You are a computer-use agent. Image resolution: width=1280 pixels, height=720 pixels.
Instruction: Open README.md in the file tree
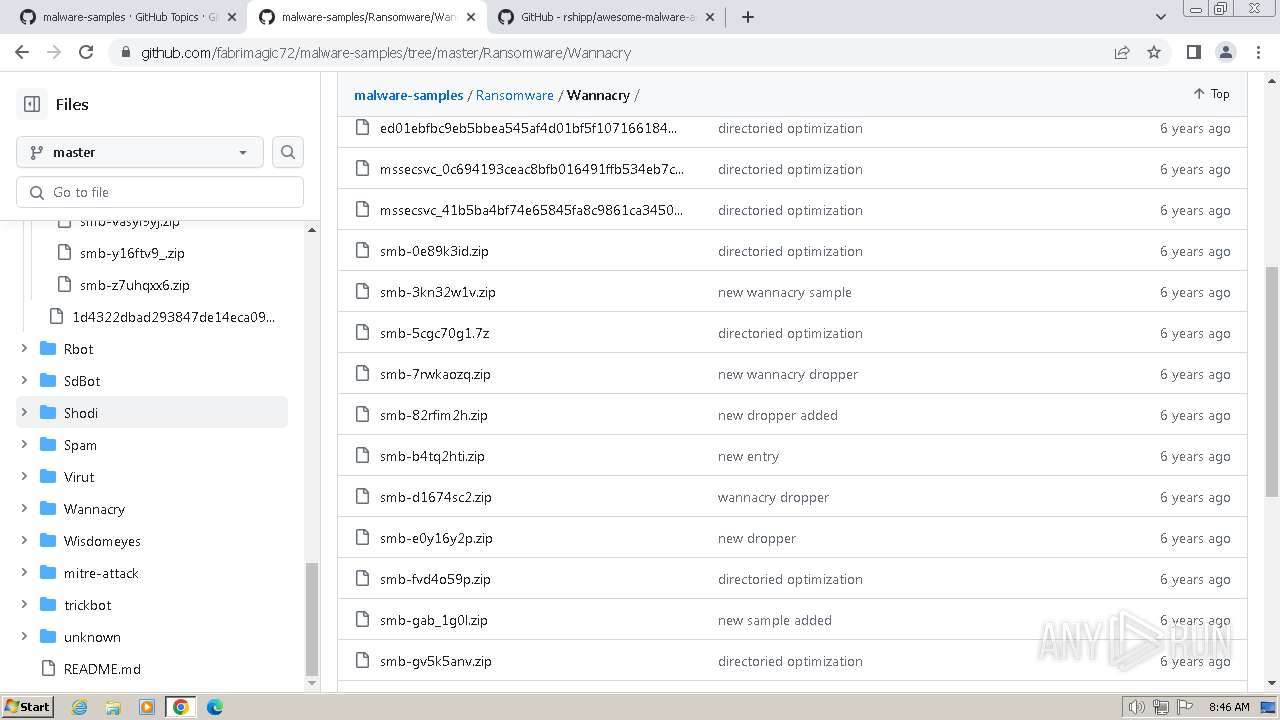tap(102, 669)
